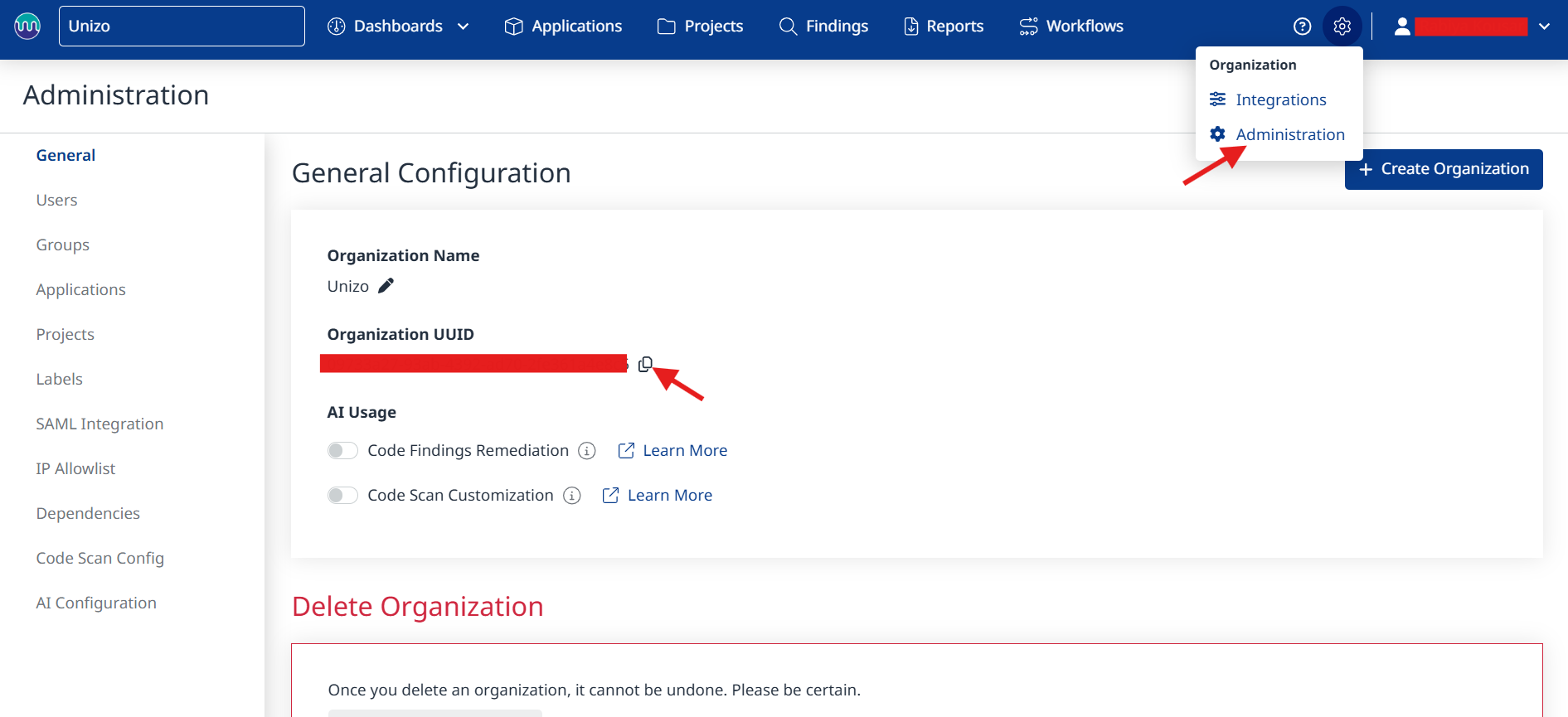Open the help question mark icon

1302,27
